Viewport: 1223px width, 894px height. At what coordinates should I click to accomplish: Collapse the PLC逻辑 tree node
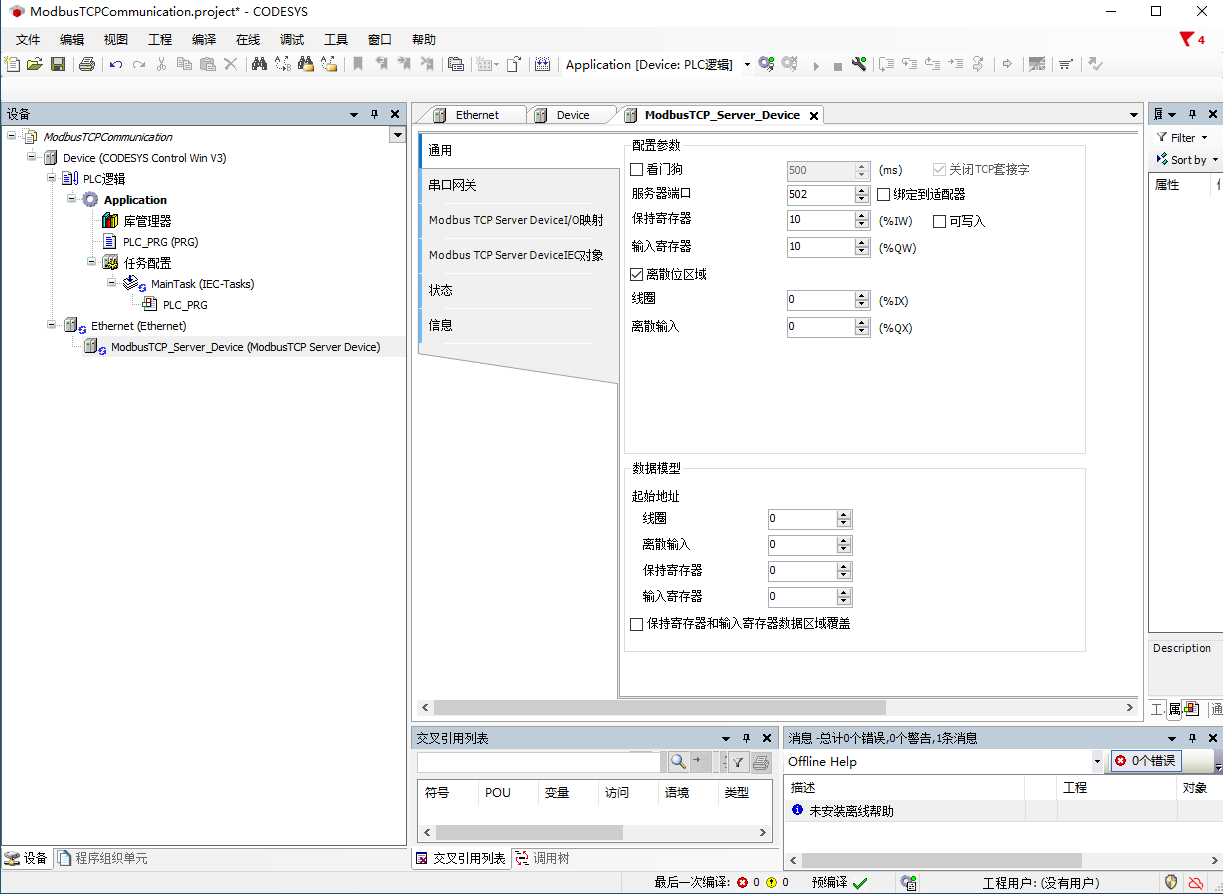[52, 178]
